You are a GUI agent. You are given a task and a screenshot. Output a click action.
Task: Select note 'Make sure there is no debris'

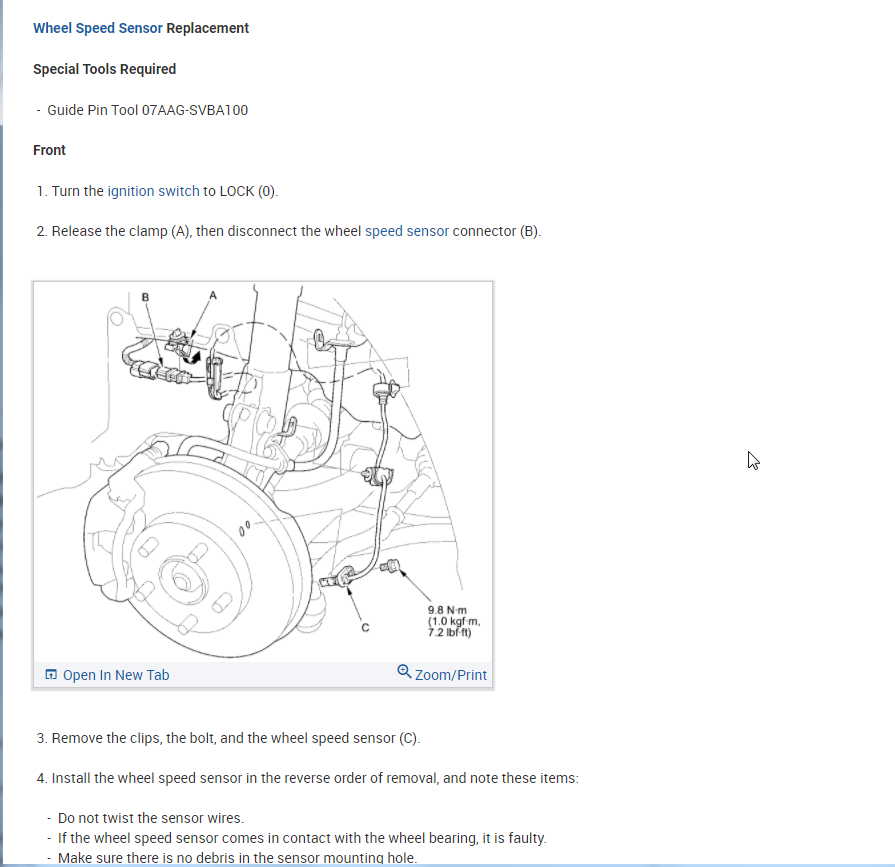[237, 857]
